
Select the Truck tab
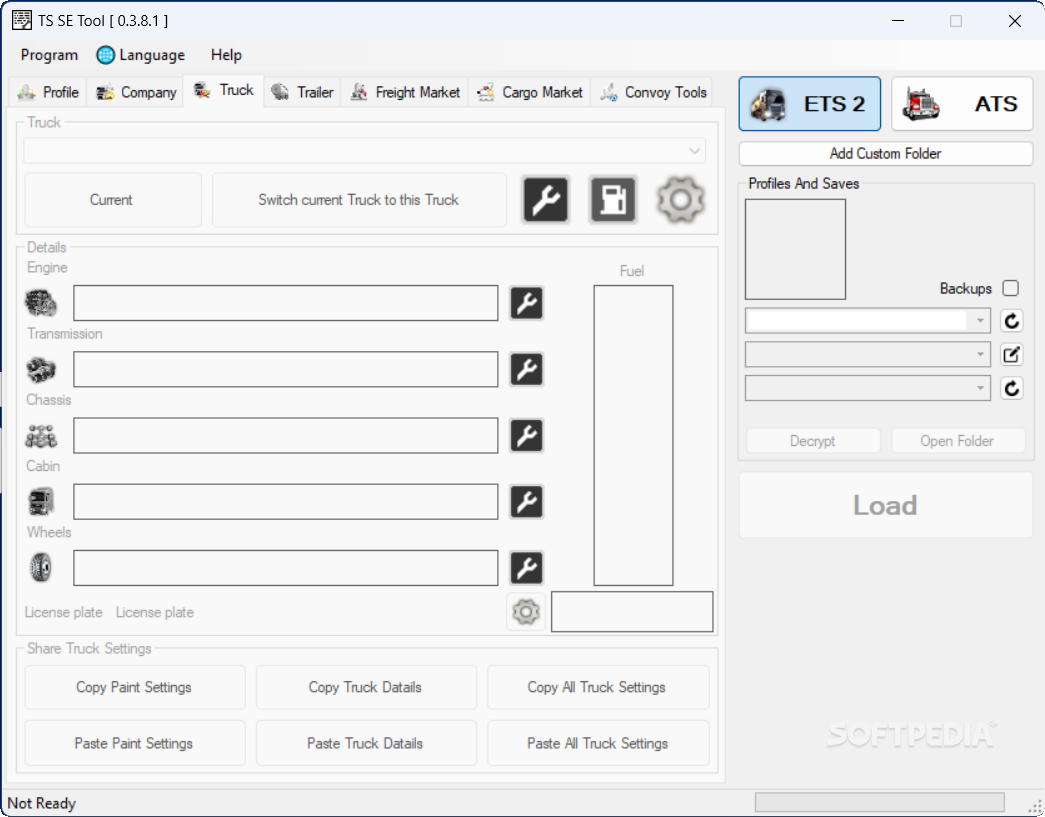point(223,90)
